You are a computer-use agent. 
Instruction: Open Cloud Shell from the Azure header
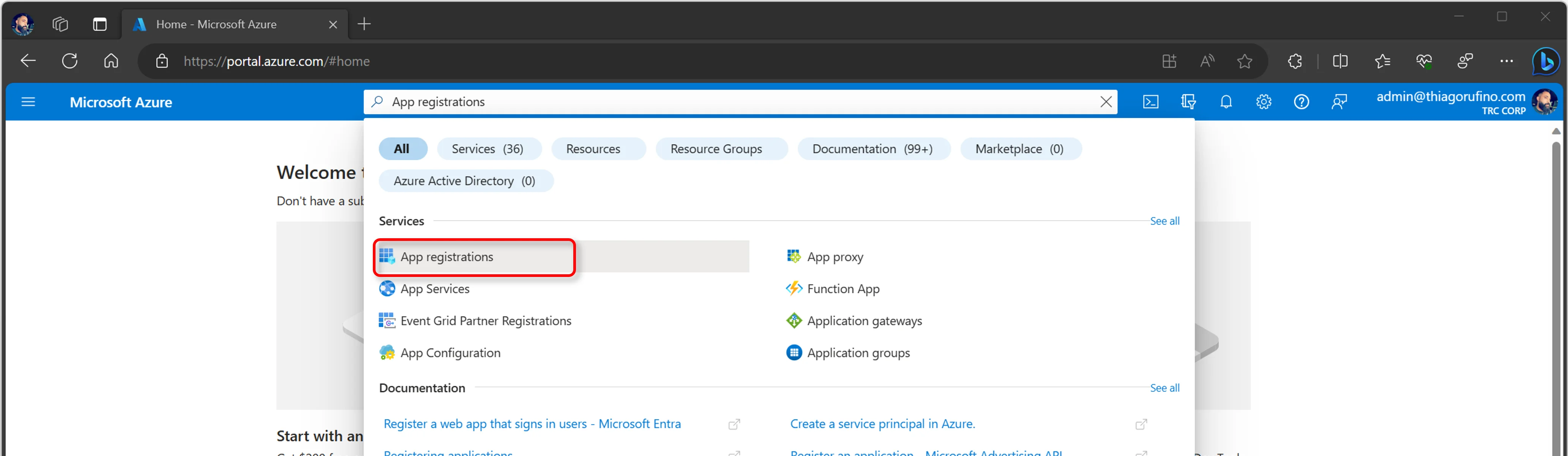pos(1150,102)
